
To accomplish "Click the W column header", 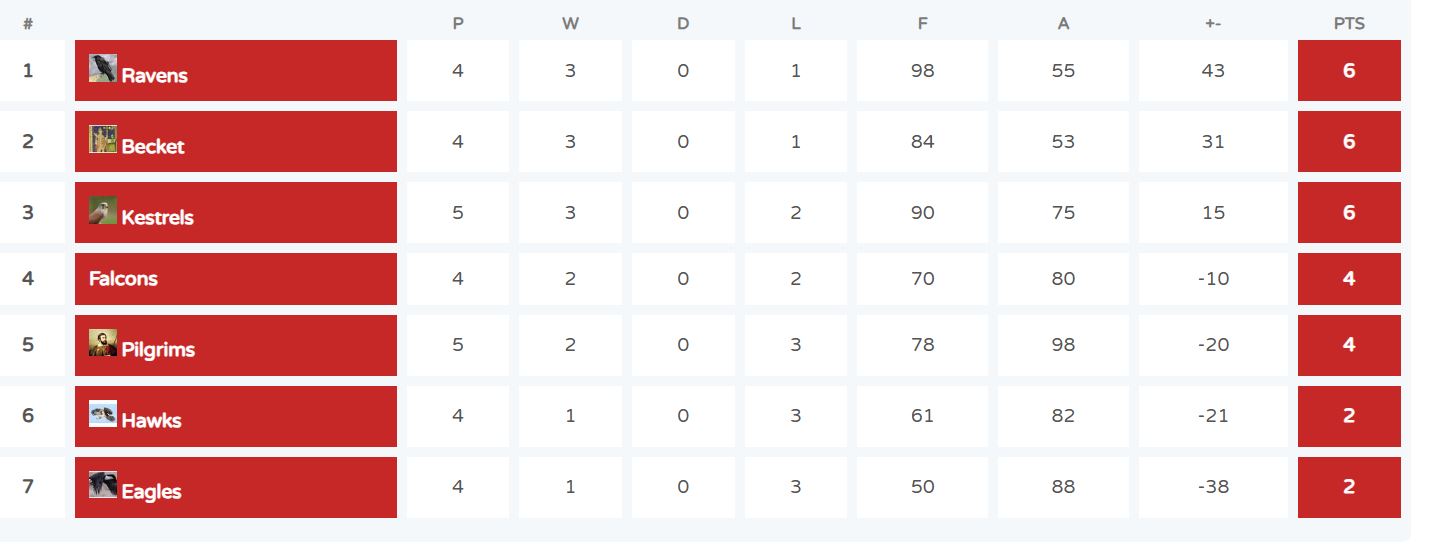I will [x=570, y=23].
